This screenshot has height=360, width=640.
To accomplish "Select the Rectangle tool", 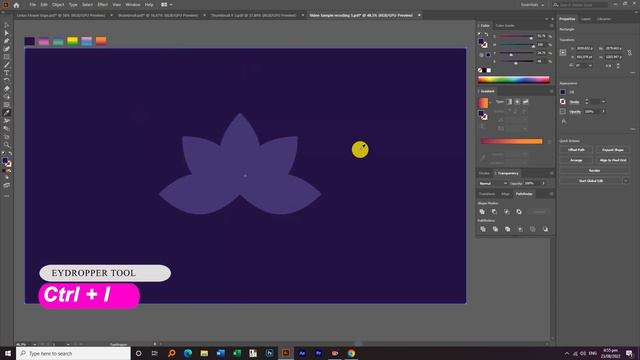I will tap(7, 57).
